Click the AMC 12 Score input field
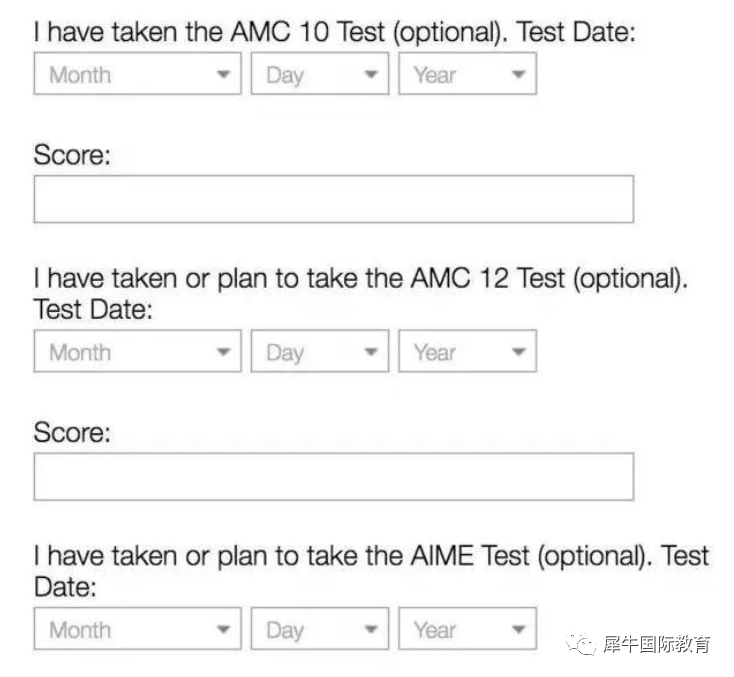734x677 pixels. click(x=334, y=477)
